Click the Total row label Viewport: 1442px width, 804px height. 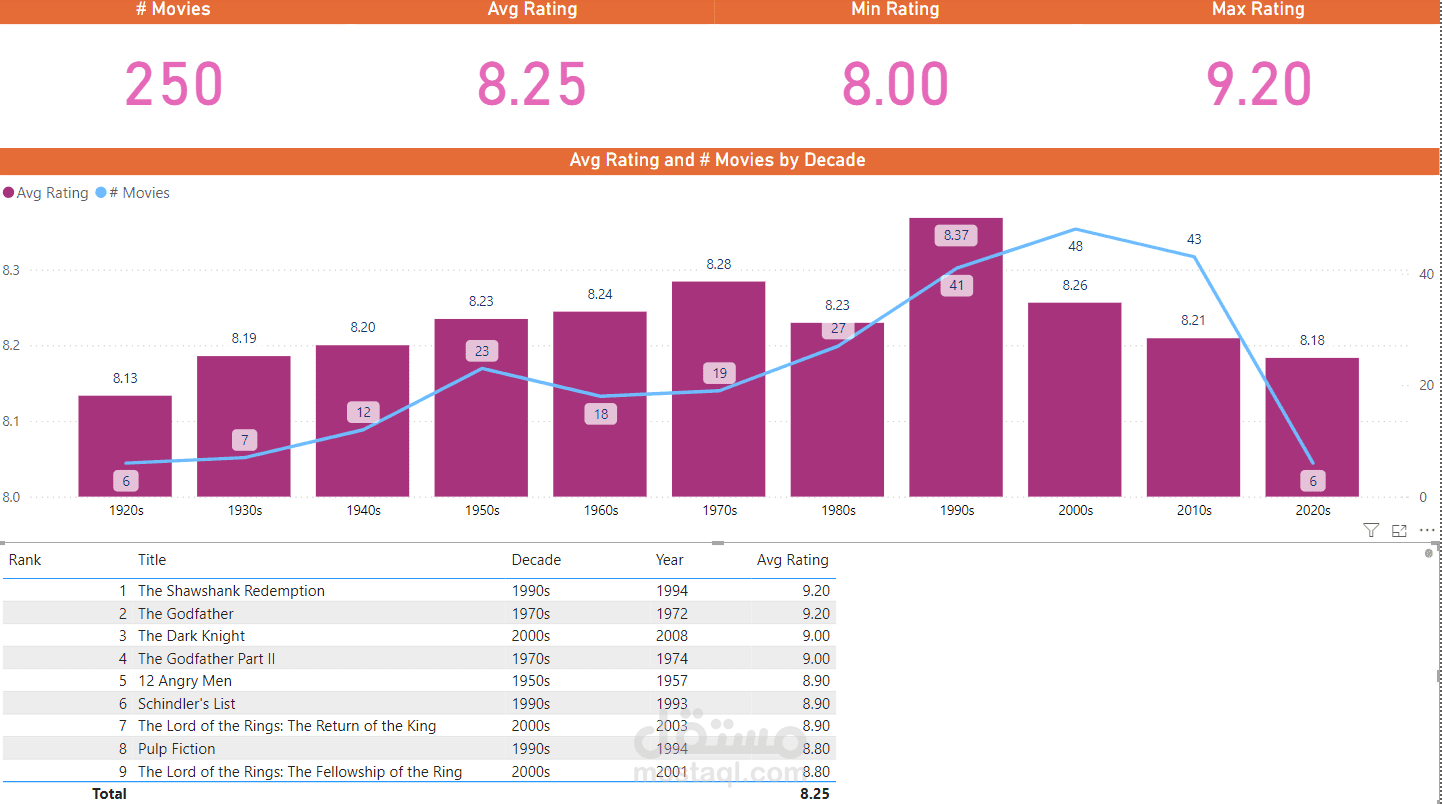click(110, 794)
